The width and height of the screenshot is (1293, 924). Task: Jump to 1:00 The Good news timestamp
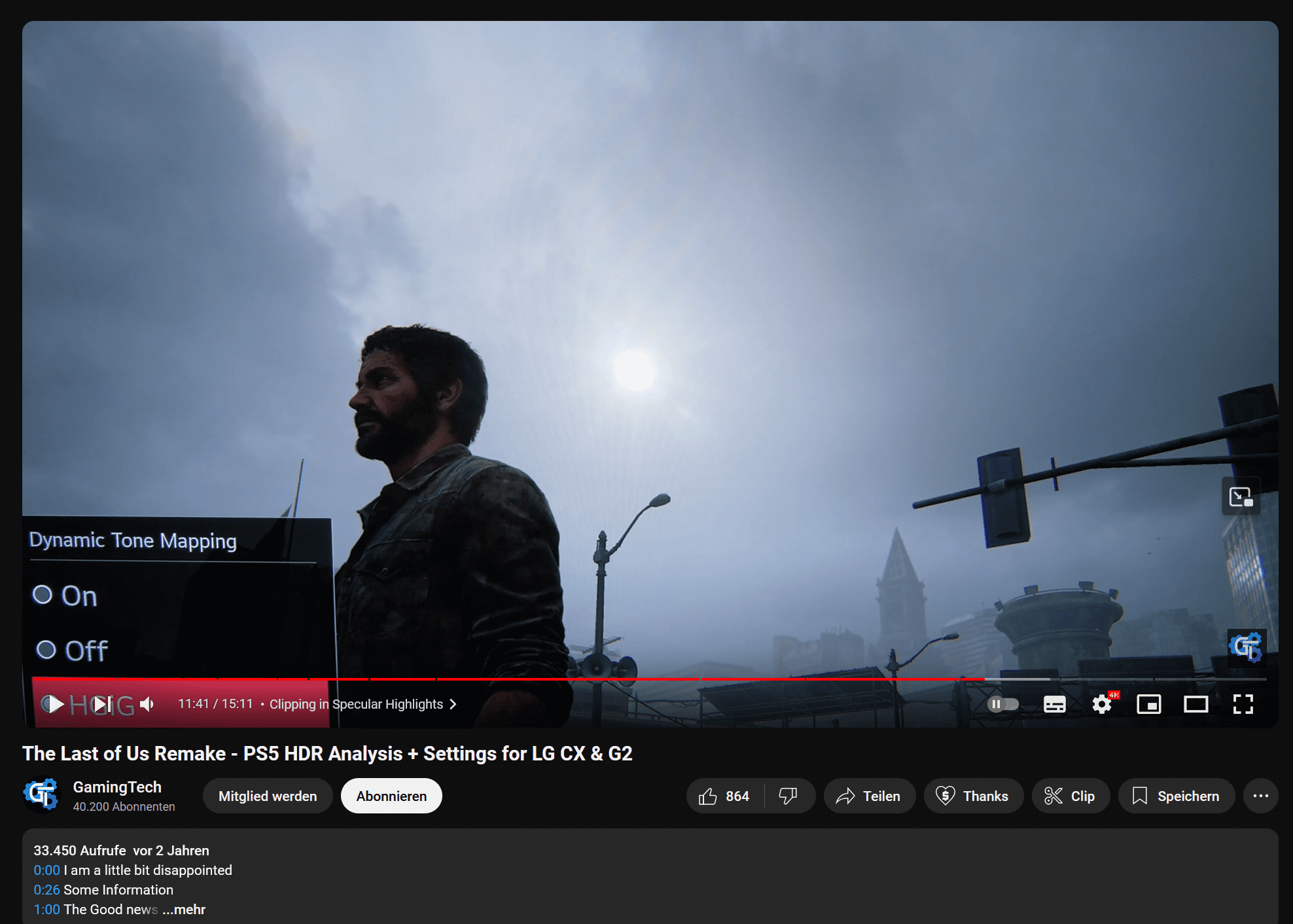click(46, 910)
